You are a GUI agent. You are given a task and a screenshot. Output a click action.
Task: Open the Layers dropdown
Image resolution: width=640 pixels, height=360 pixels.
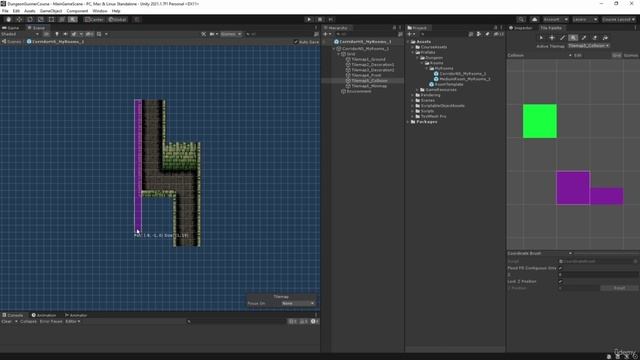click(x=585, y=19)
